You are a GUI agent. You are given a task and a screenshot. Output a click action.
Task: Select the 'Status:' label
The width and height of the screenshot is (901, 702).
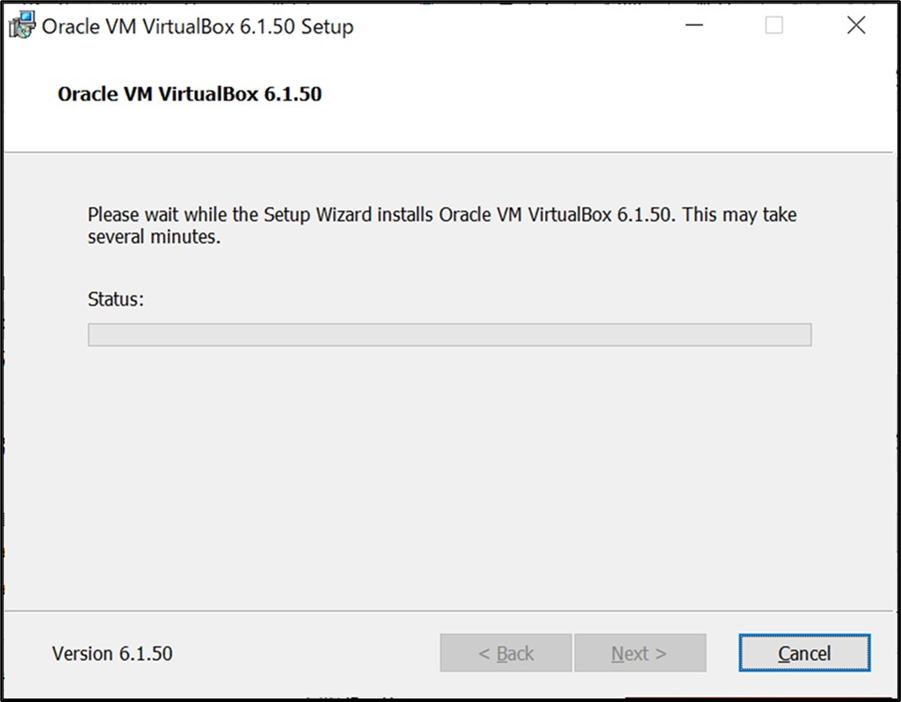[115, 299]
